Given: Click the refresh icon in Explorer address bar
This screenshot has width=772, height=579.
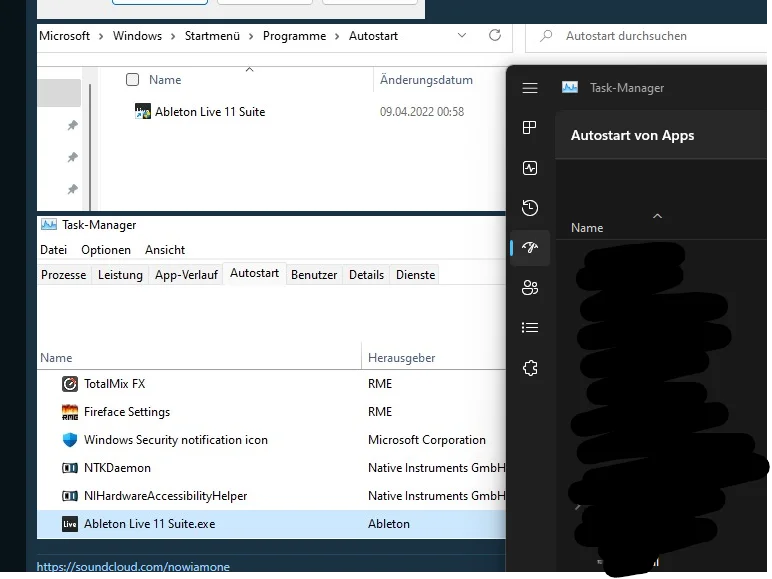Looking at the screenshot, I should click(x=495, y=35).
